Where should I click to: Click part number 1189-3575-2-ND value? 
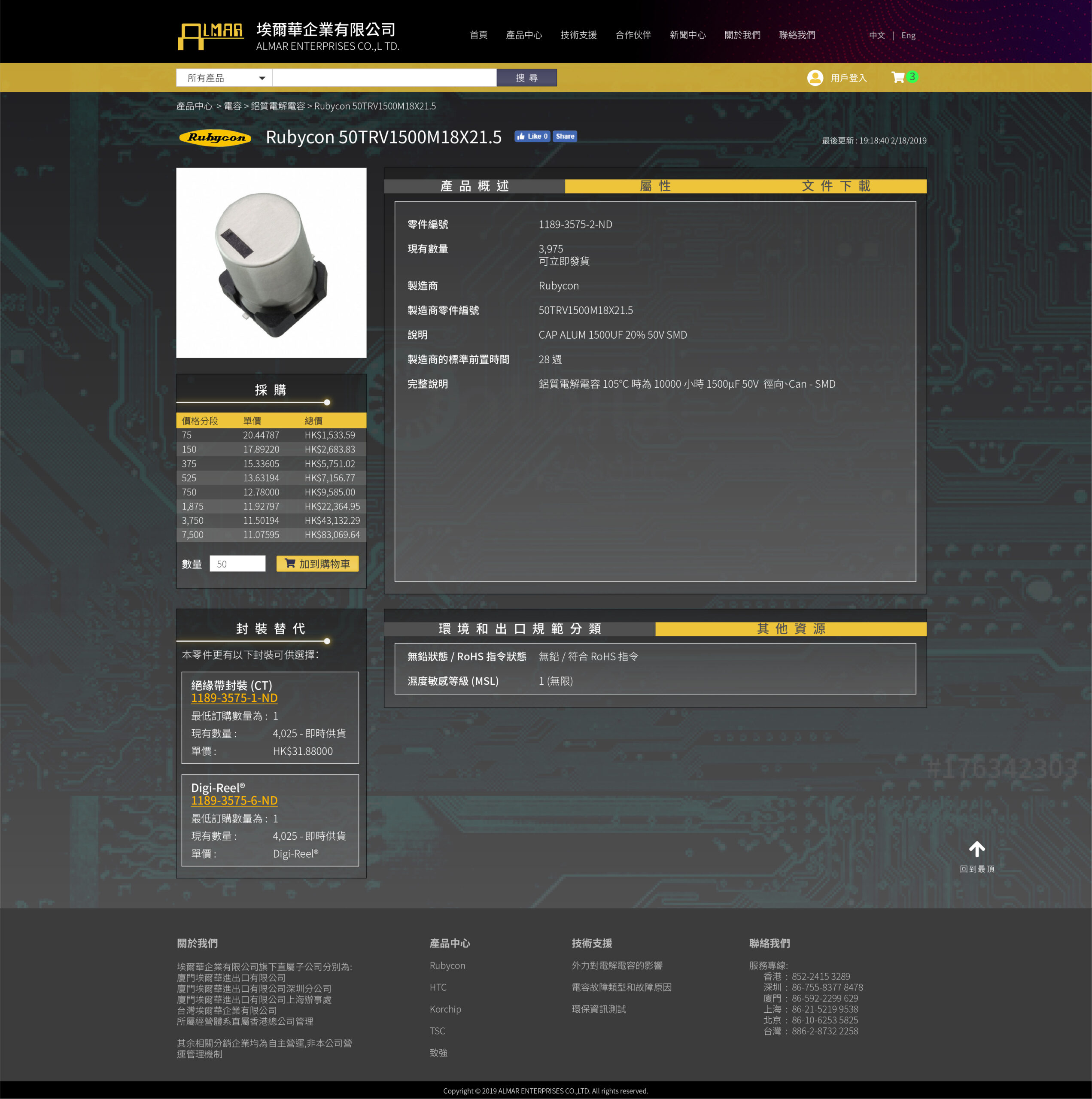(x=575, y=224)
